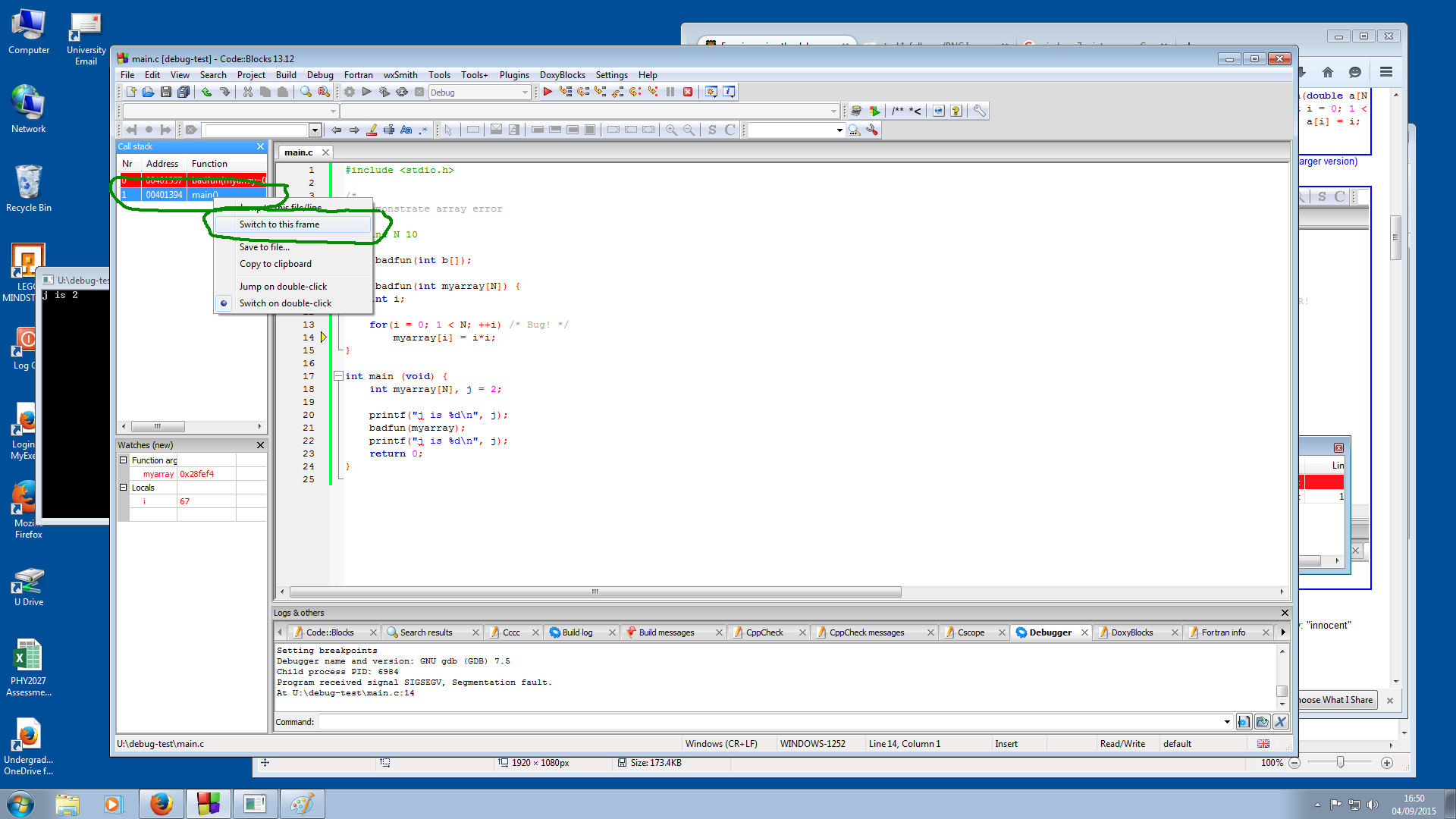Click the Build gear icon

coord(350,92)
